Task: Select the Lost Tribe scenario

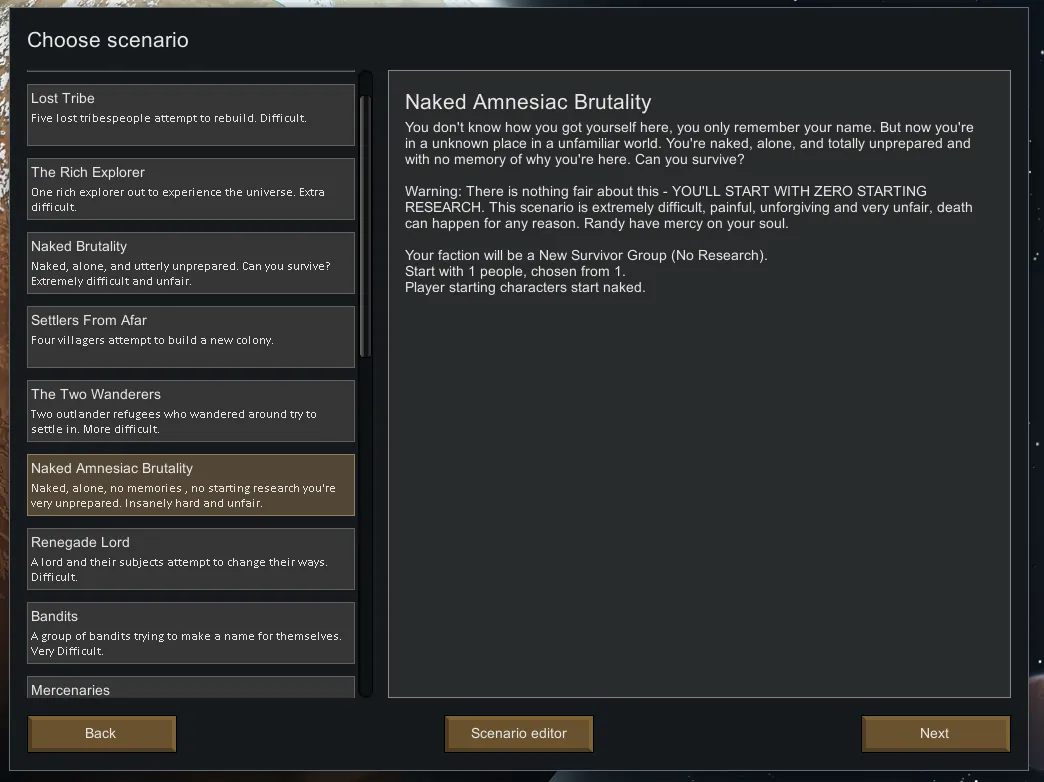Action: (x=190, y=114)
